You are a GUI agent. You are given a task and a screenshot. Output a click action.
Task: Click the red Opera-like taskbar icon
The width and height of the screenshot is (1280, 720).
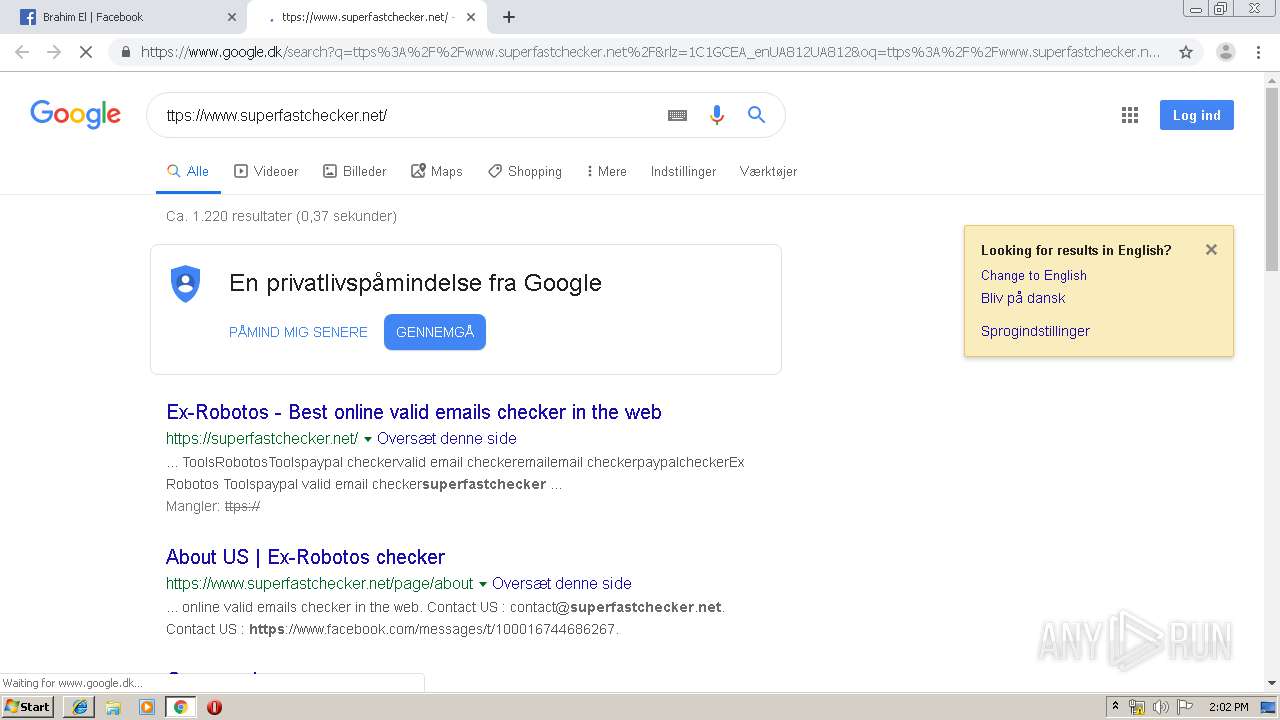pos(214,707)
